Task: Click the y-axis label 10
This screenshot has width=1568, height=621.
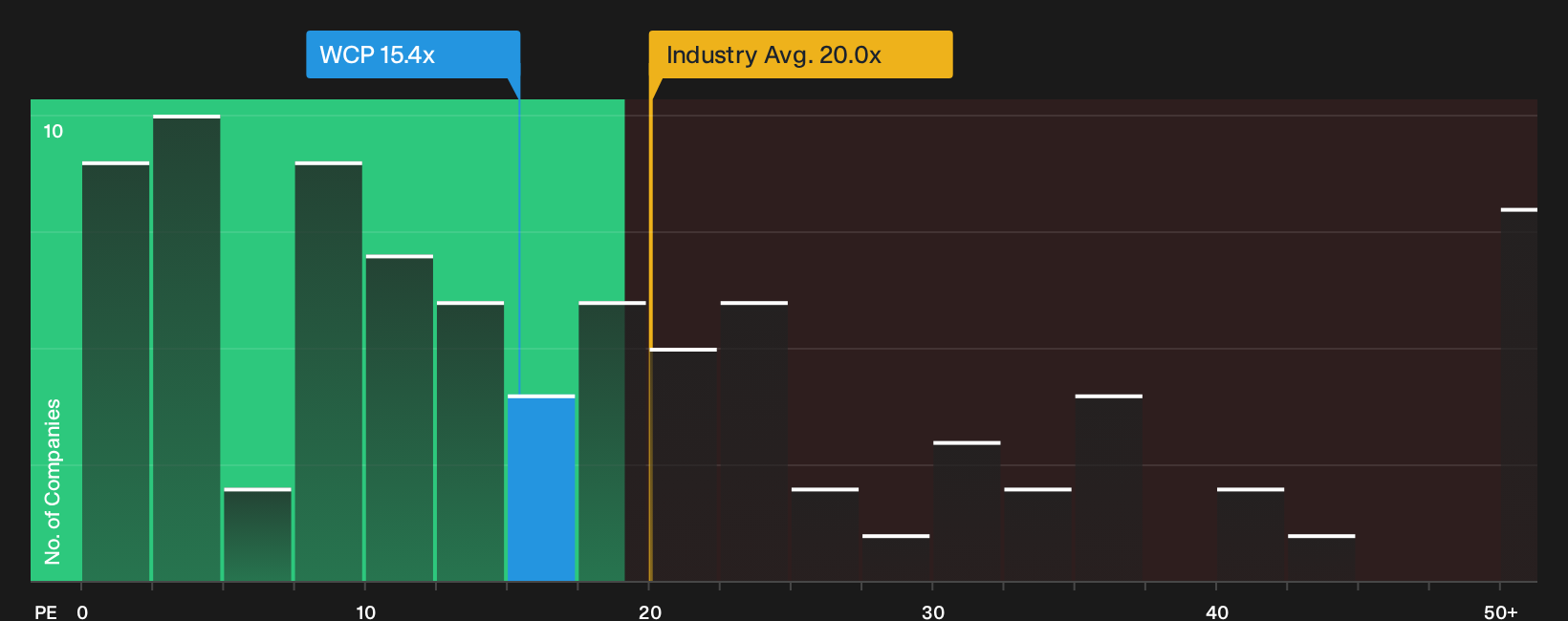Action: [54, 131]
